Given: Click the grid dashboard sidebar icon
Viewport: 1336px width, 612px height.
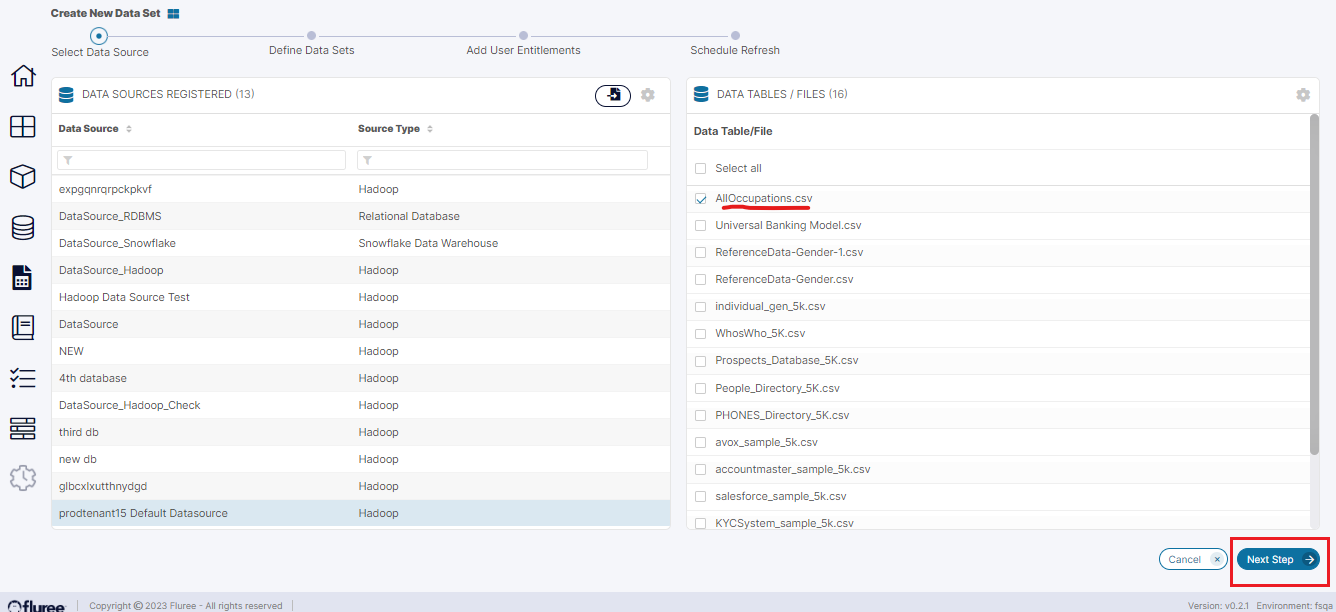Looking at the screenshot, I should [22, 127].
